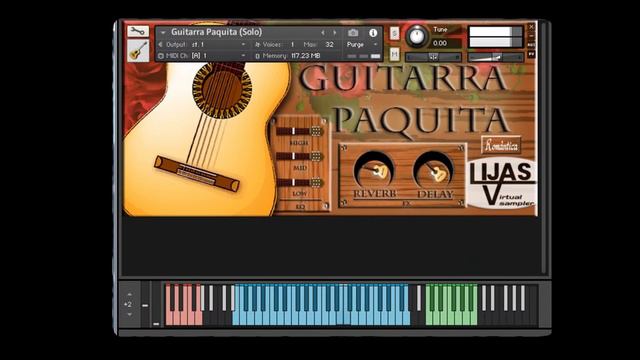Expand the Guitarra Paquita instrument name dropdown
The height and width of the screenshot is (360, 640).
click(163, 32)
